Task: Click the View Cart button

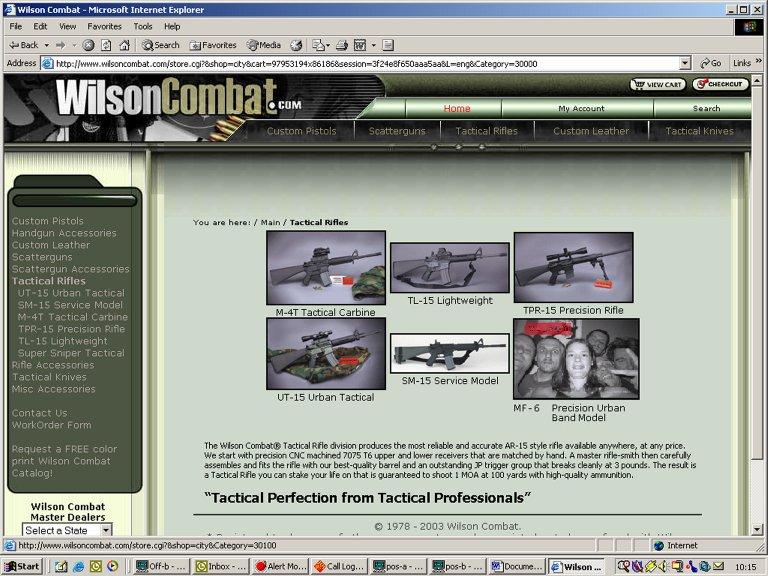Action: (657, 85)
